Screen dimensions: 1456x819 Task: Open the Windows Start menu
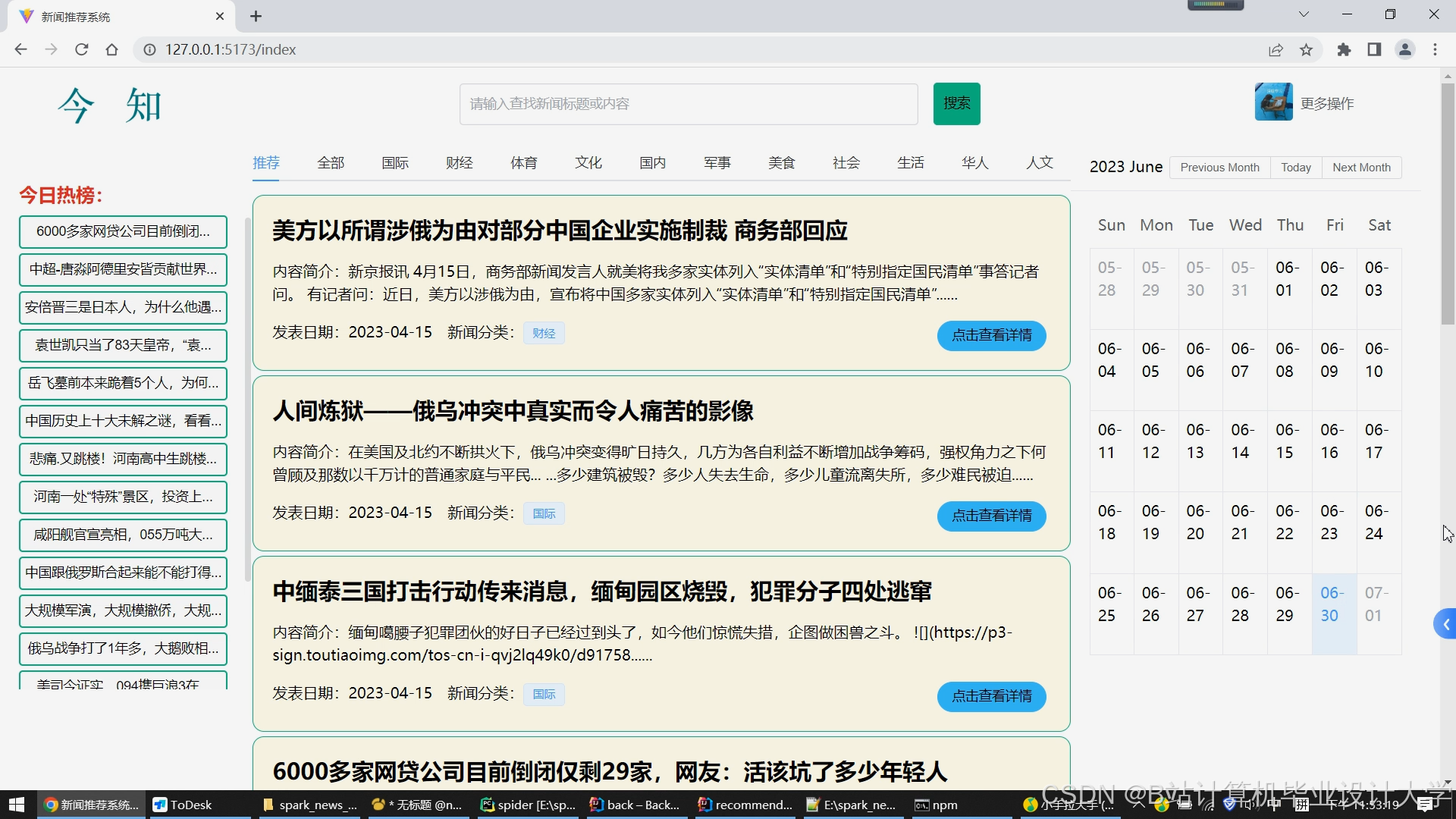(x=17, y=805)
